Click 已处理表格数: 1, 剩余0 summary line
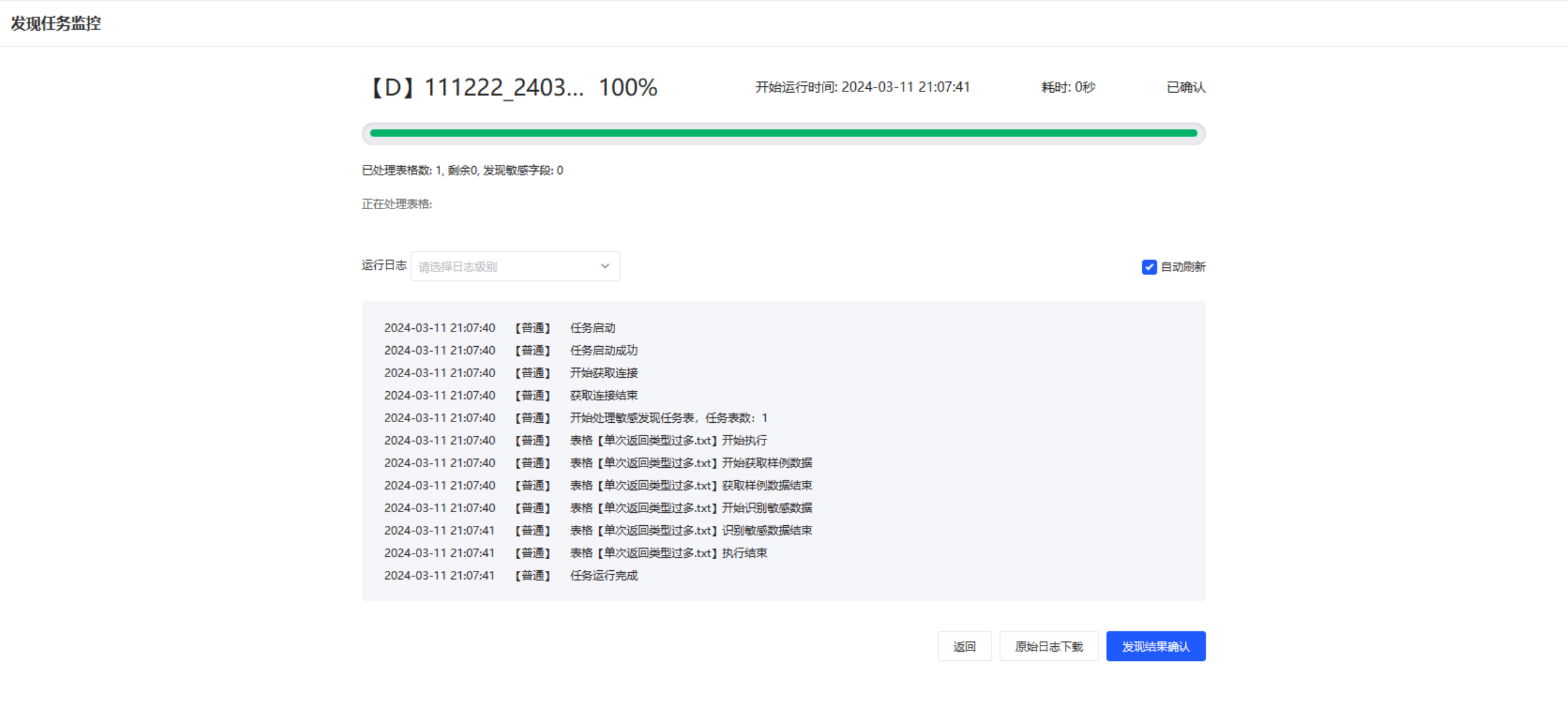1568x719 pixels. (x=462, y=170)
